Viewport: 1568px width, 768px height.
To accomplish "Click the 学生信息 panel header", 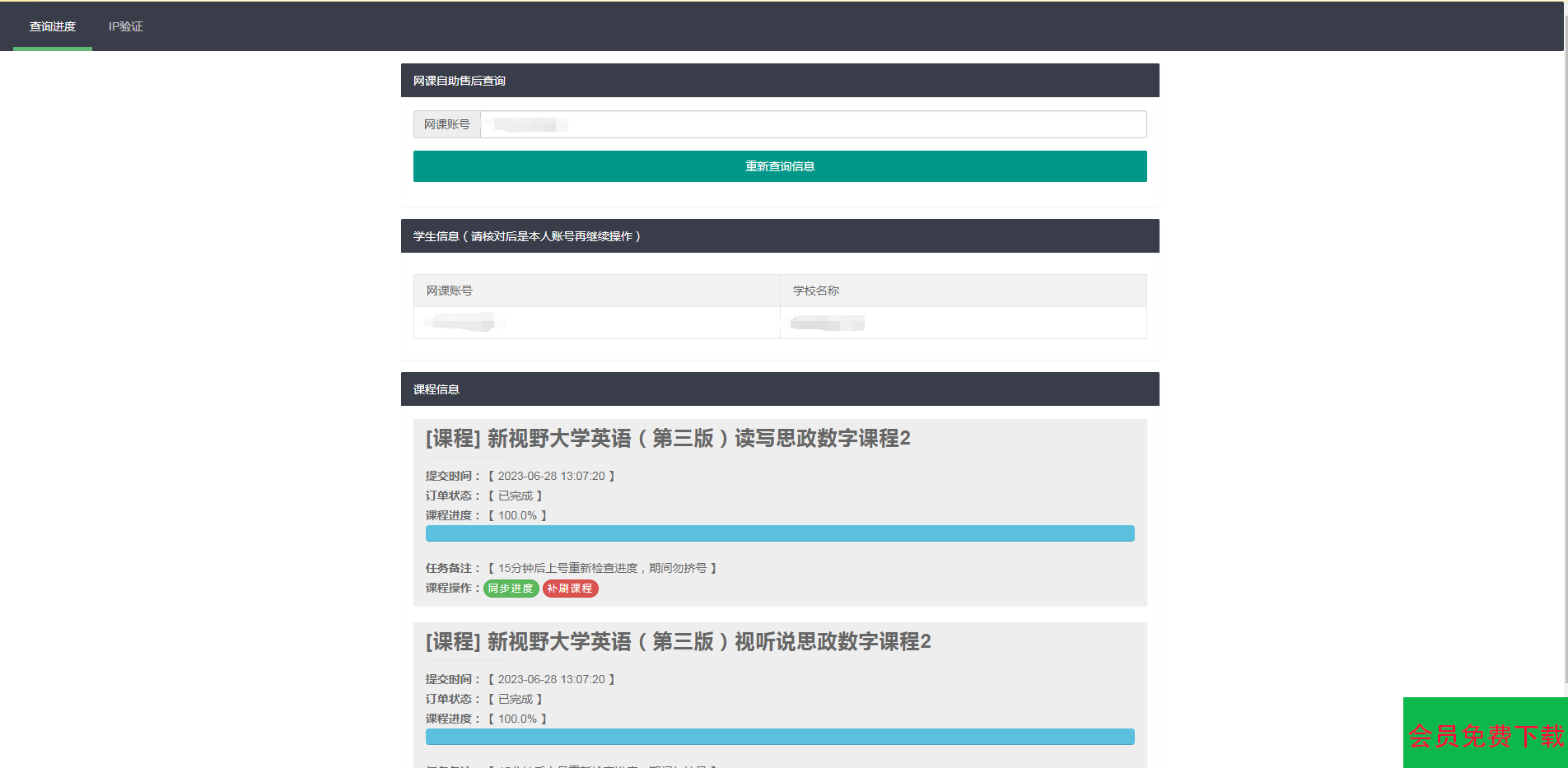I will (779, 236).
